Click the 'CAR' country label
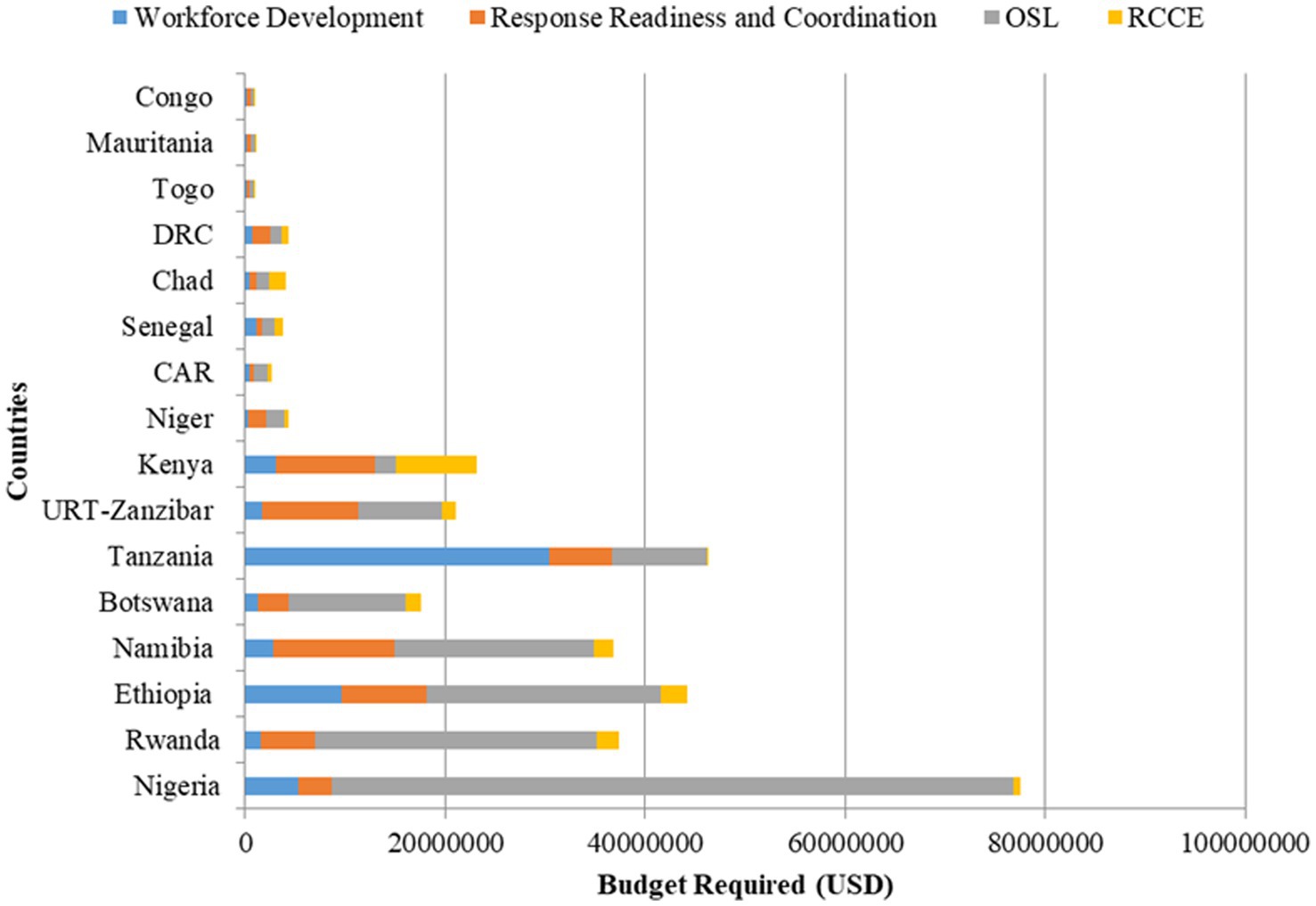Viewport: 1316px width, 906px height. pos(183,372)
